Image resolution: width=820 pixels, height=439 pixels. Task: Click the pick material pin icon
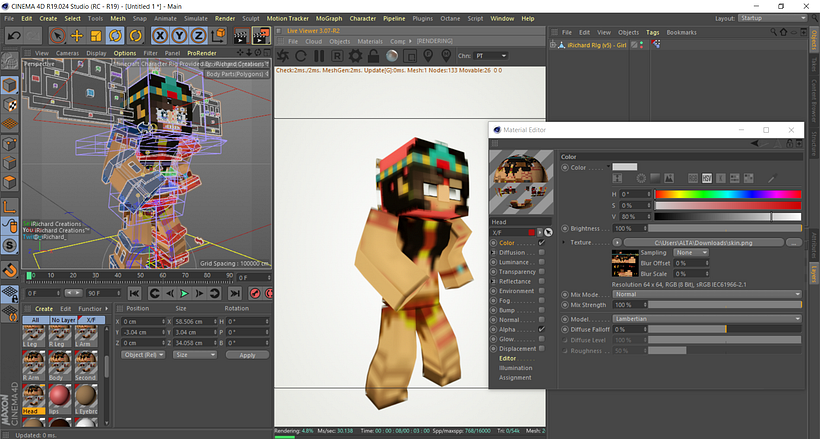pyautogui.click(x=446, y=55)
